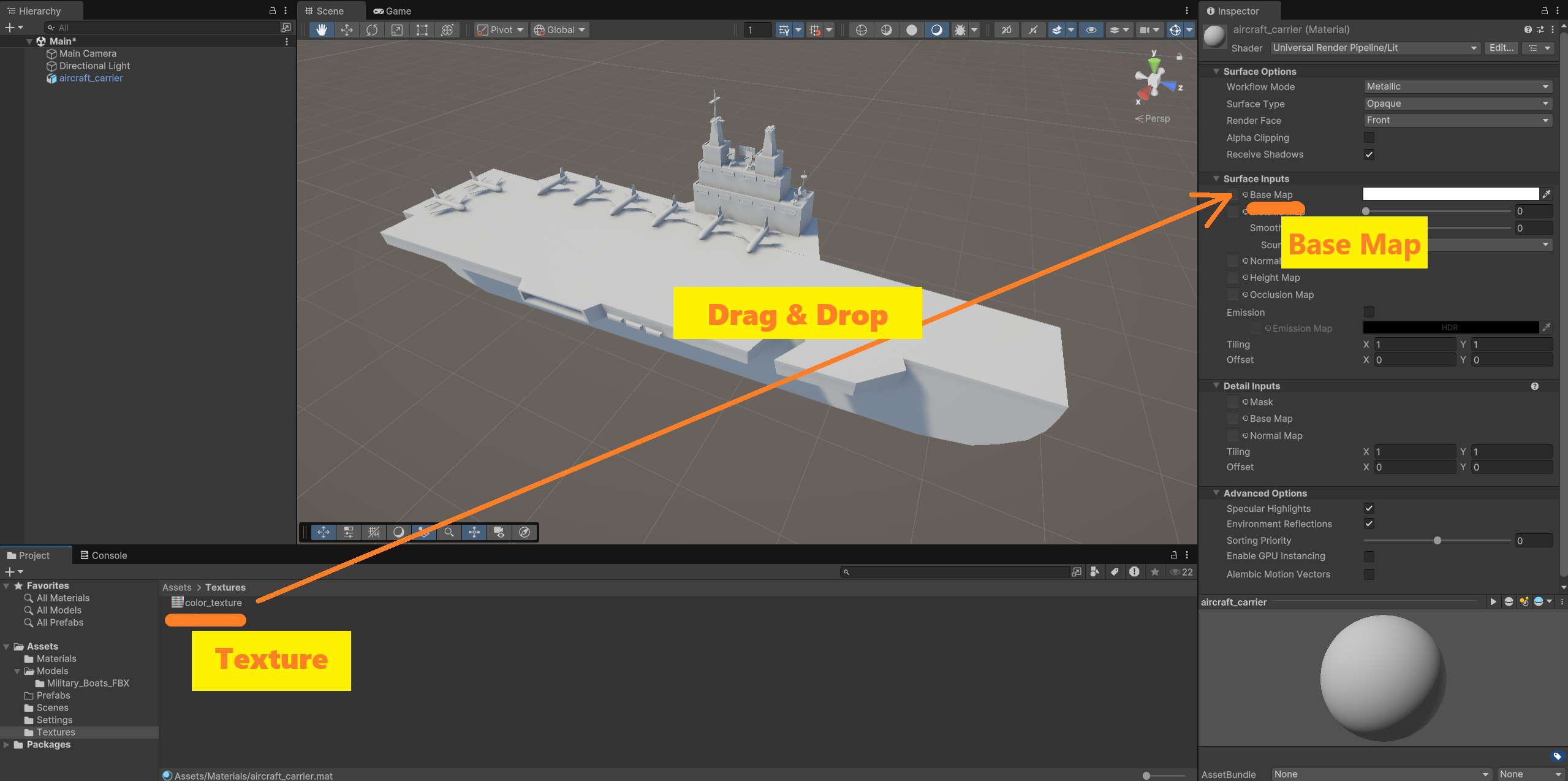The image size is (1568, 781).
Task: Select color_texture asset in Textures
Action: tap(213, 603)
